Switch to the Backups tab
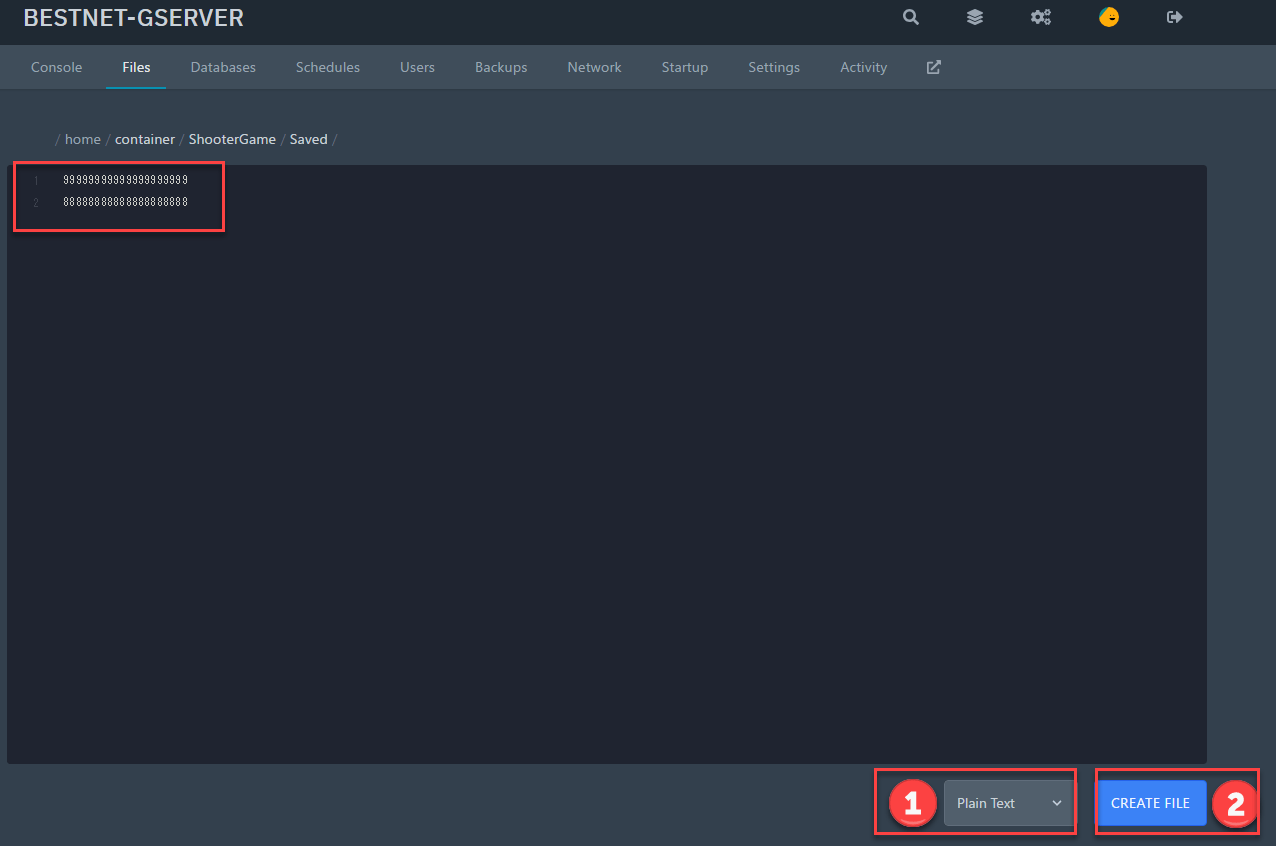This screenshot has height=846, width=1276. coord(501,67)
